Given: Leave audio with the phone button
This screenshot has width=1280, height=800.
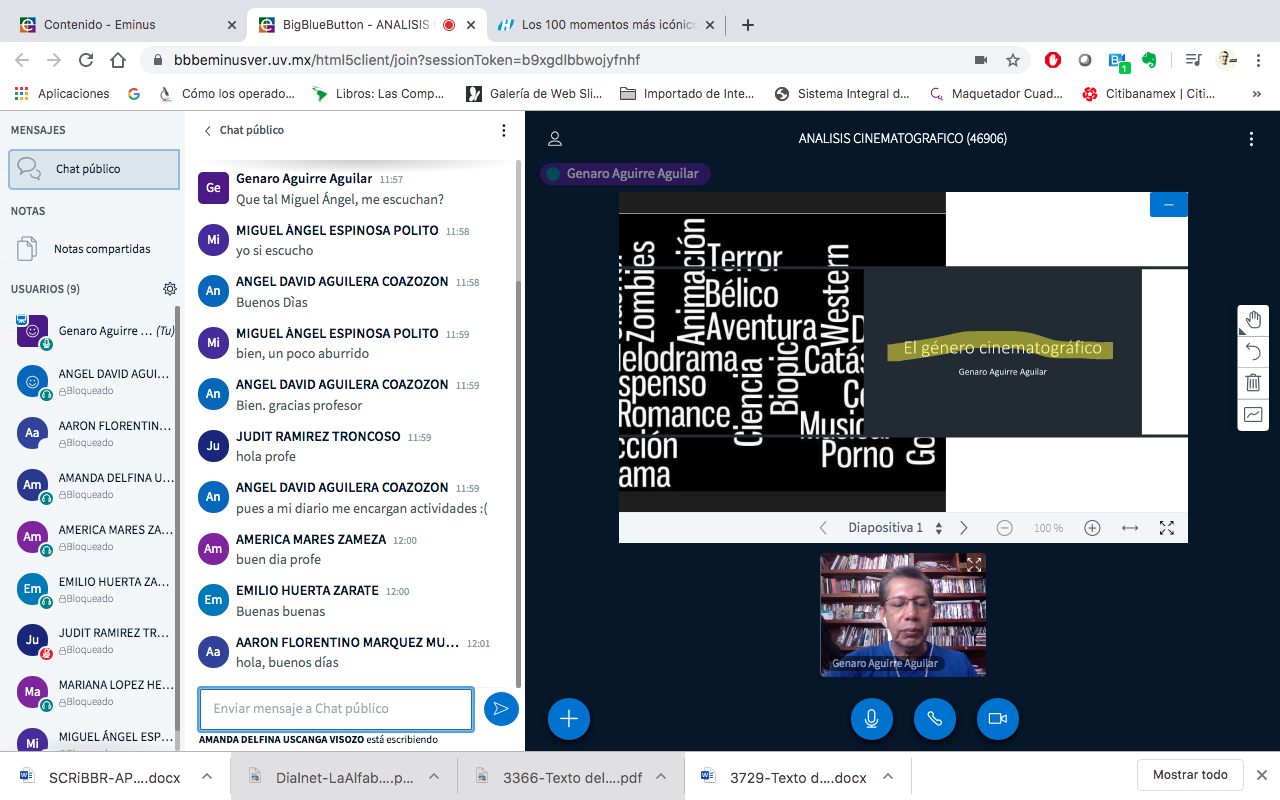Looking at the screenshot, I should coord(935,718).
